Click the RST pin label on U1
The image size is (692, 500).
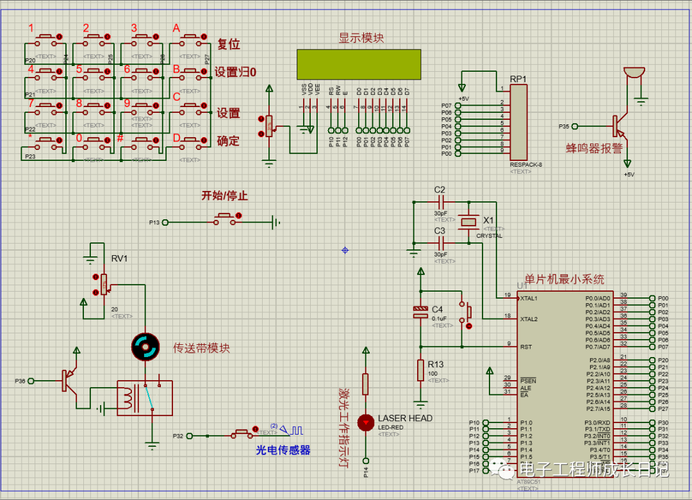[x=526, y=347]
